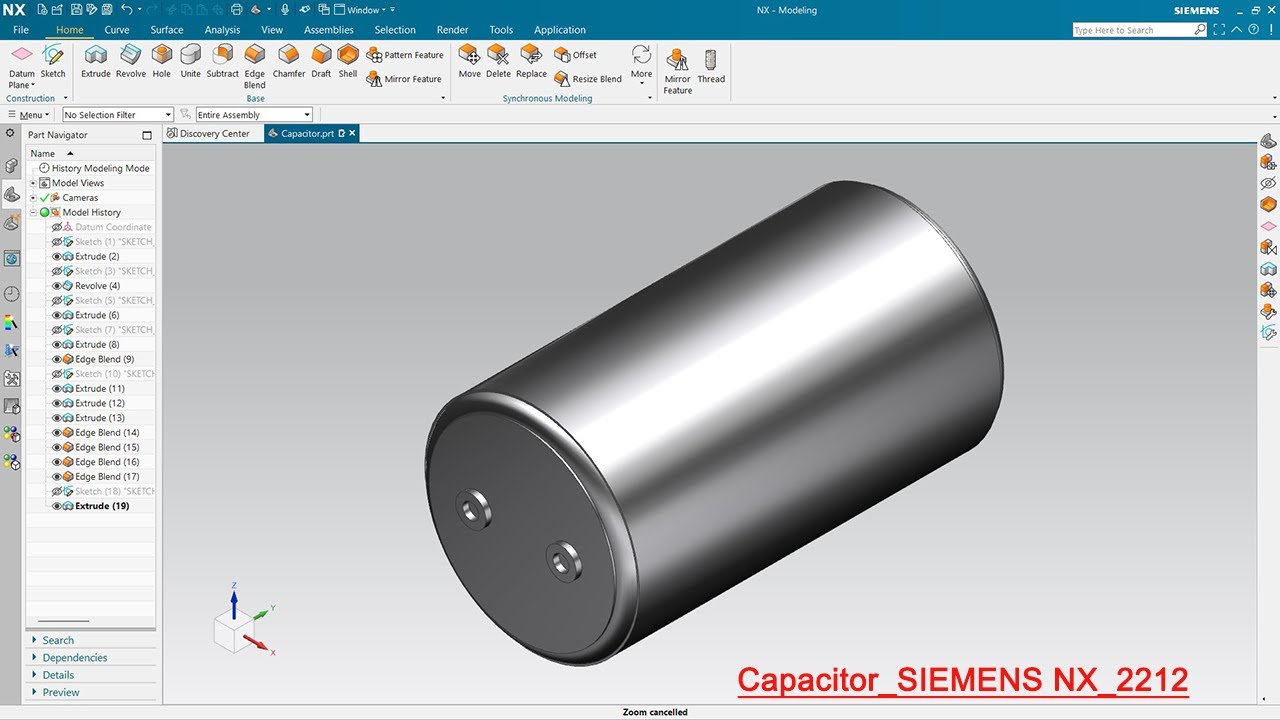This screenshot has width=1280, height=720.
Task: Start a new Sketch
Action: coord(53,61)
